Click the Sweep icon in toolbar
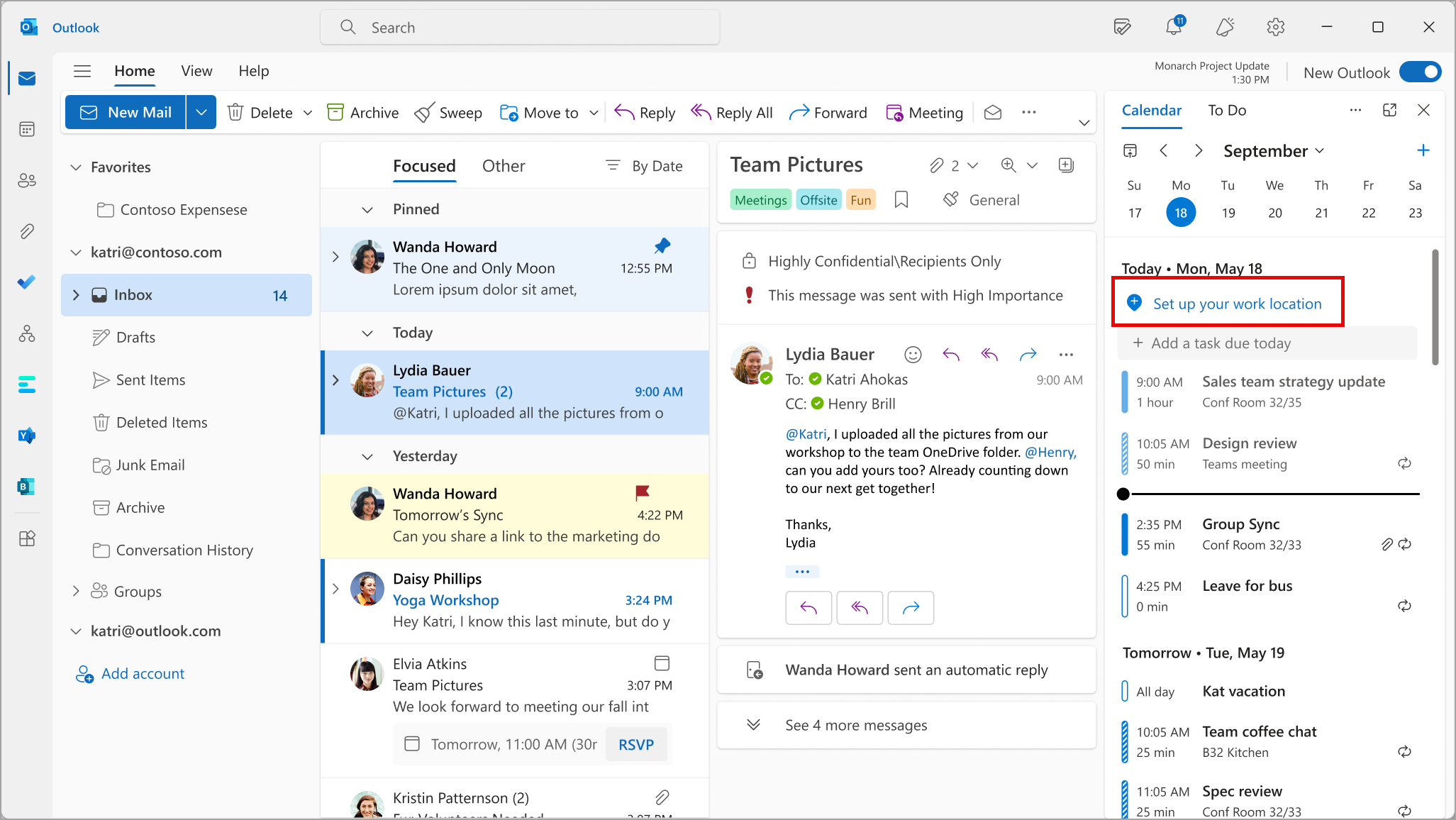1456x820 pixels. [425, 113]
